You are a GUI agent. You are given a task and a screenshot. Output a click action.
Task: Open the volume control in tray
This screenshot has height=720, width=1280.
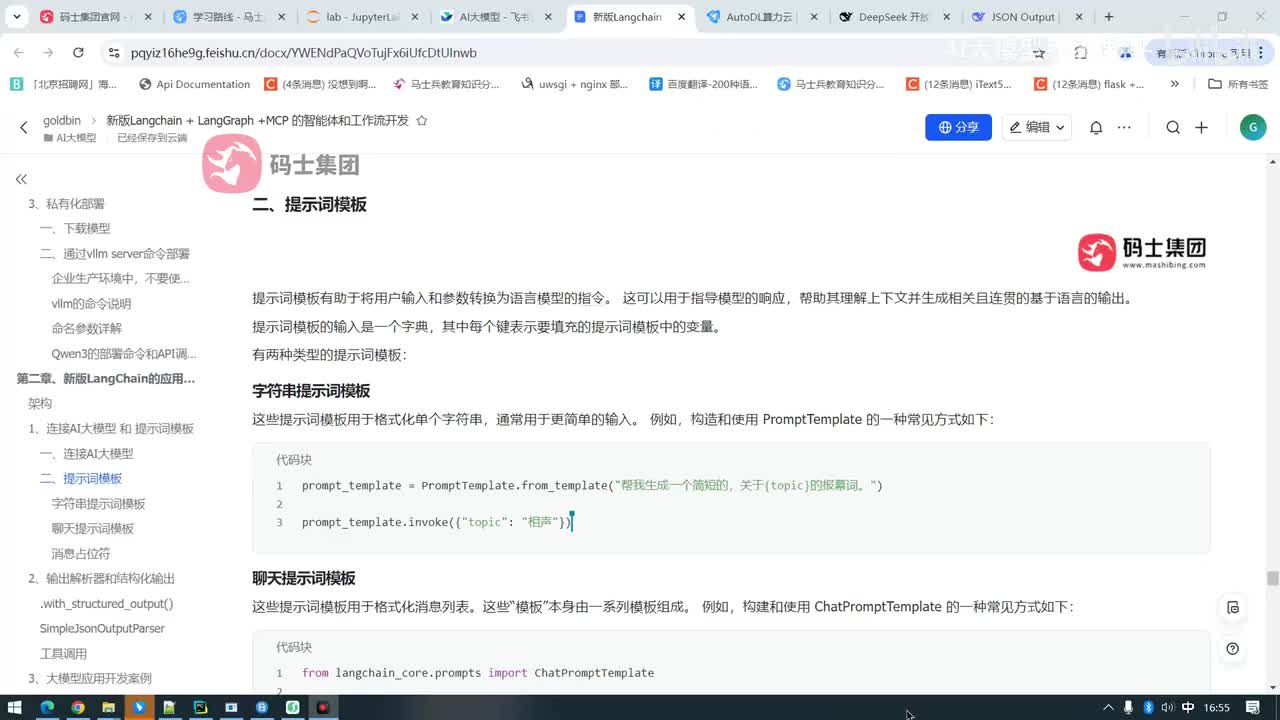click(x=1167, y=707)
